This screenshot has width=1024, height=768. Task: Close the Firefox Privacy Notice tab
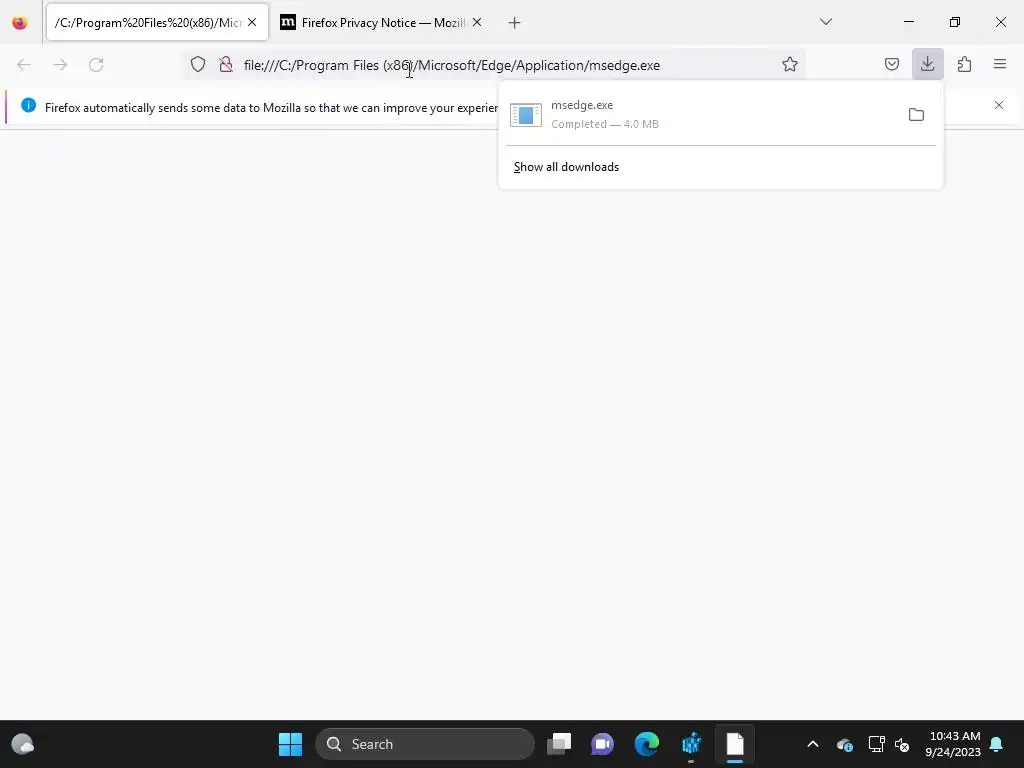tap(477, 22)
